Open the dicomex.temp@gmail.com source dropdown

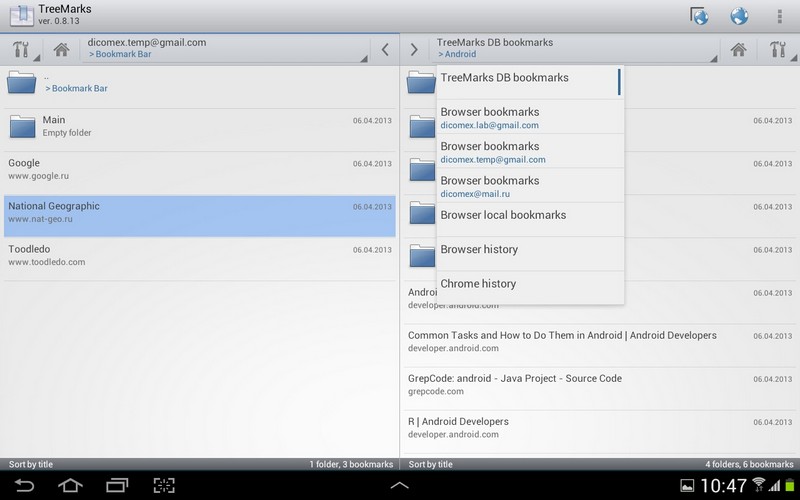click(225, 48)
